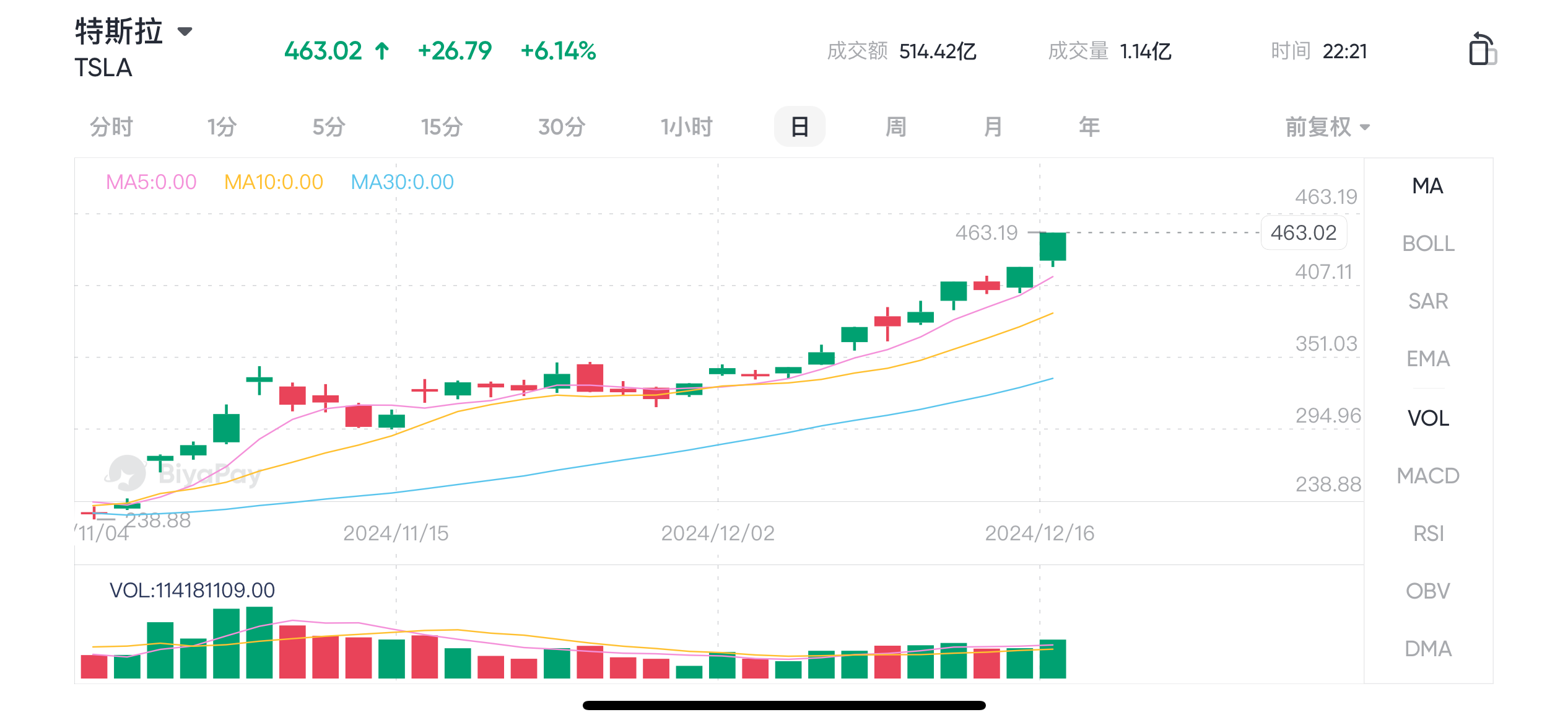This screenshot has width=1568, height=725.
Task: Tap the MA10:0.00 legend label
Action: point(274,182)
